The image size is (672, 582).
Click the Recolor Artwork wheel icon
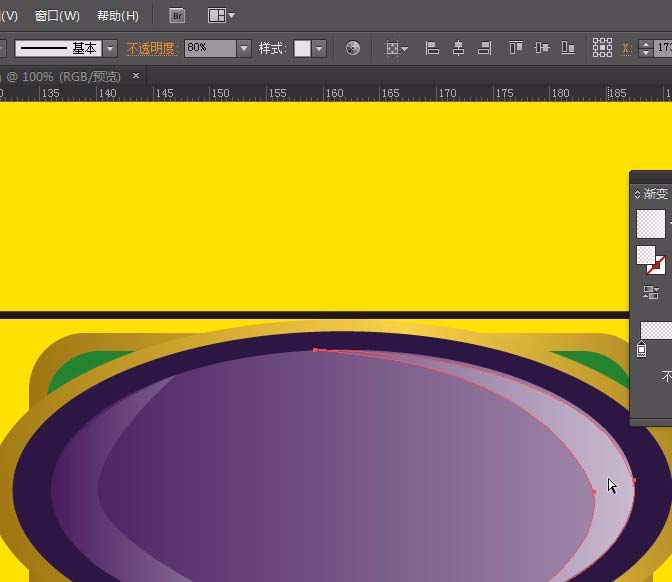tap(353, 48)
